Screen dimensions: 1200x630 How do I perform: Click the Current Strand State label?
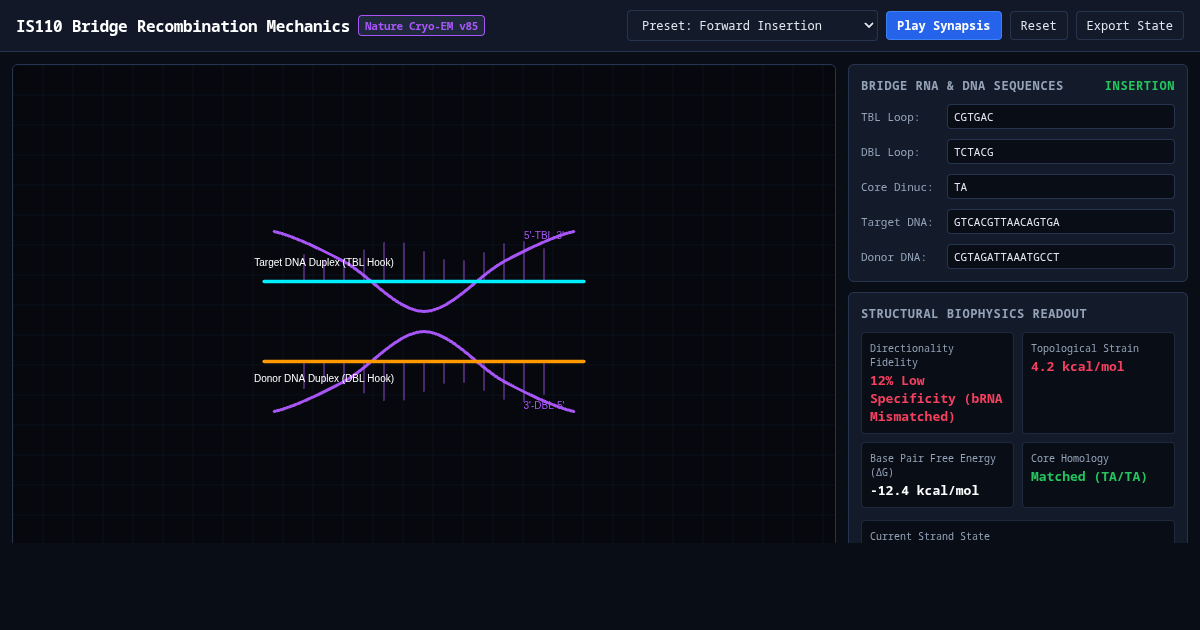point(930,537)
